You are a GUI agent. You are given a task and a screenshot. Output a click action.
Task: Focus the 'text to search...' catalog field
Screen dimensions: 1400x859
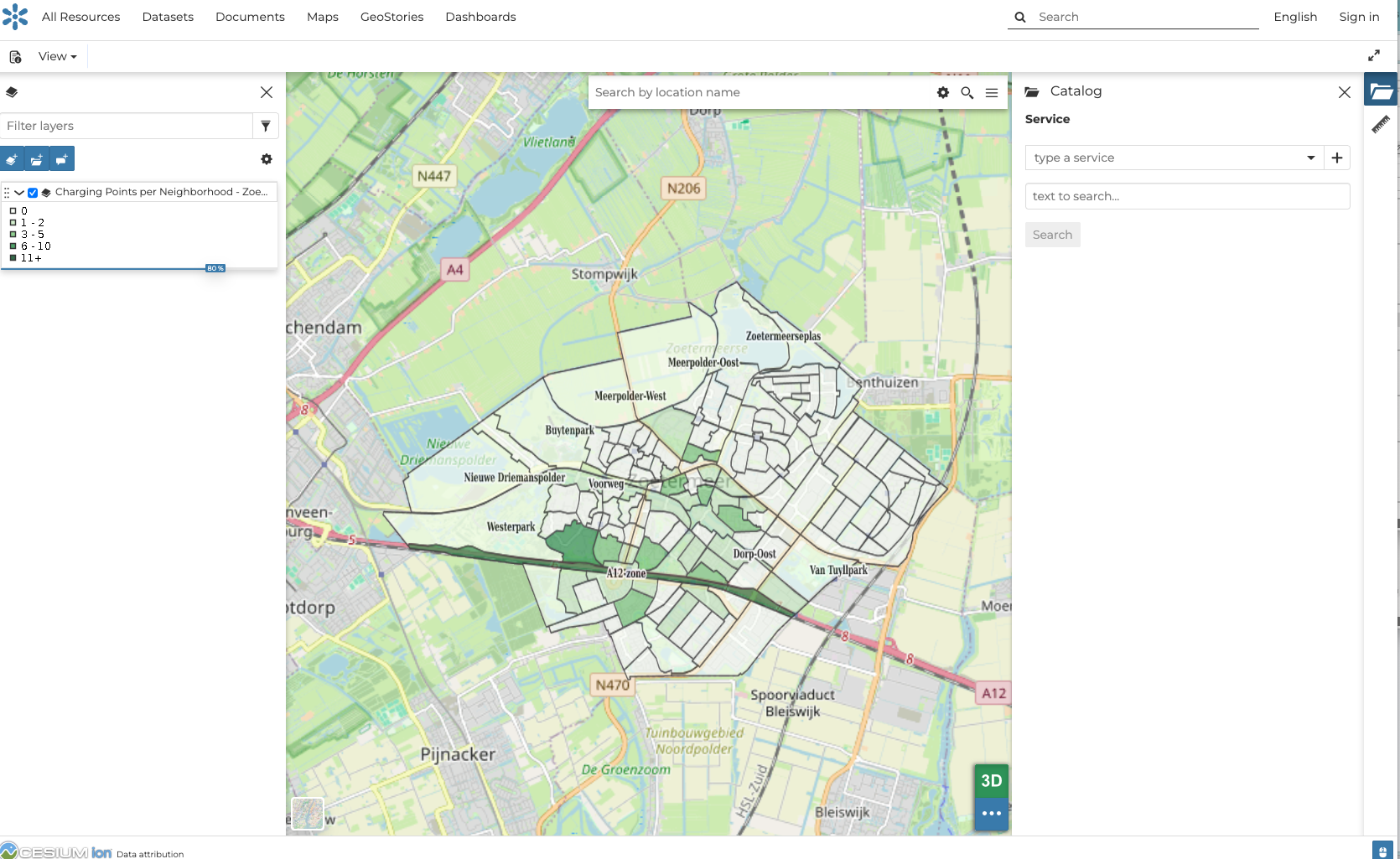click(x=1187, y=196)
